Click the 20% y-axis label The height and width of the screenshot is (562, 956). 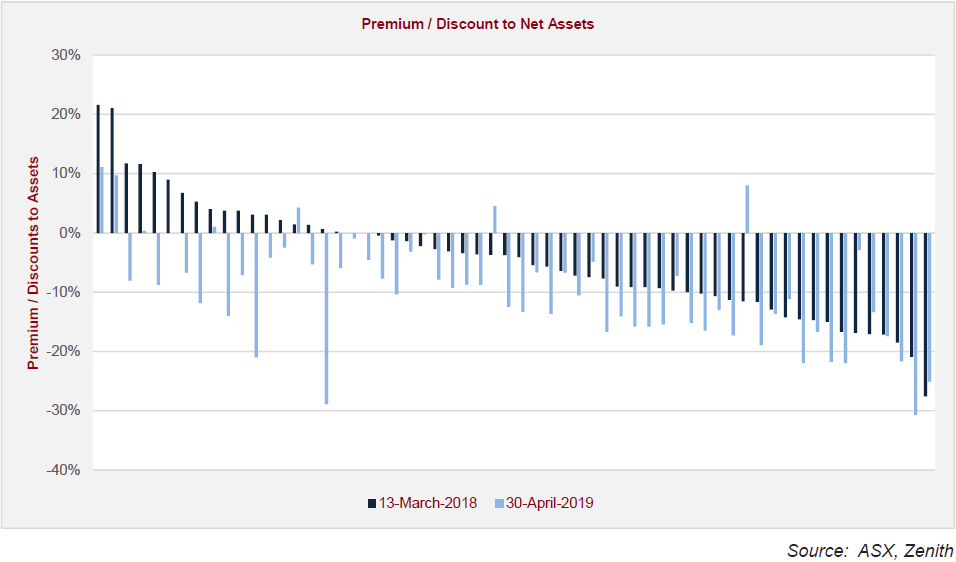click(x=65, y=114)
